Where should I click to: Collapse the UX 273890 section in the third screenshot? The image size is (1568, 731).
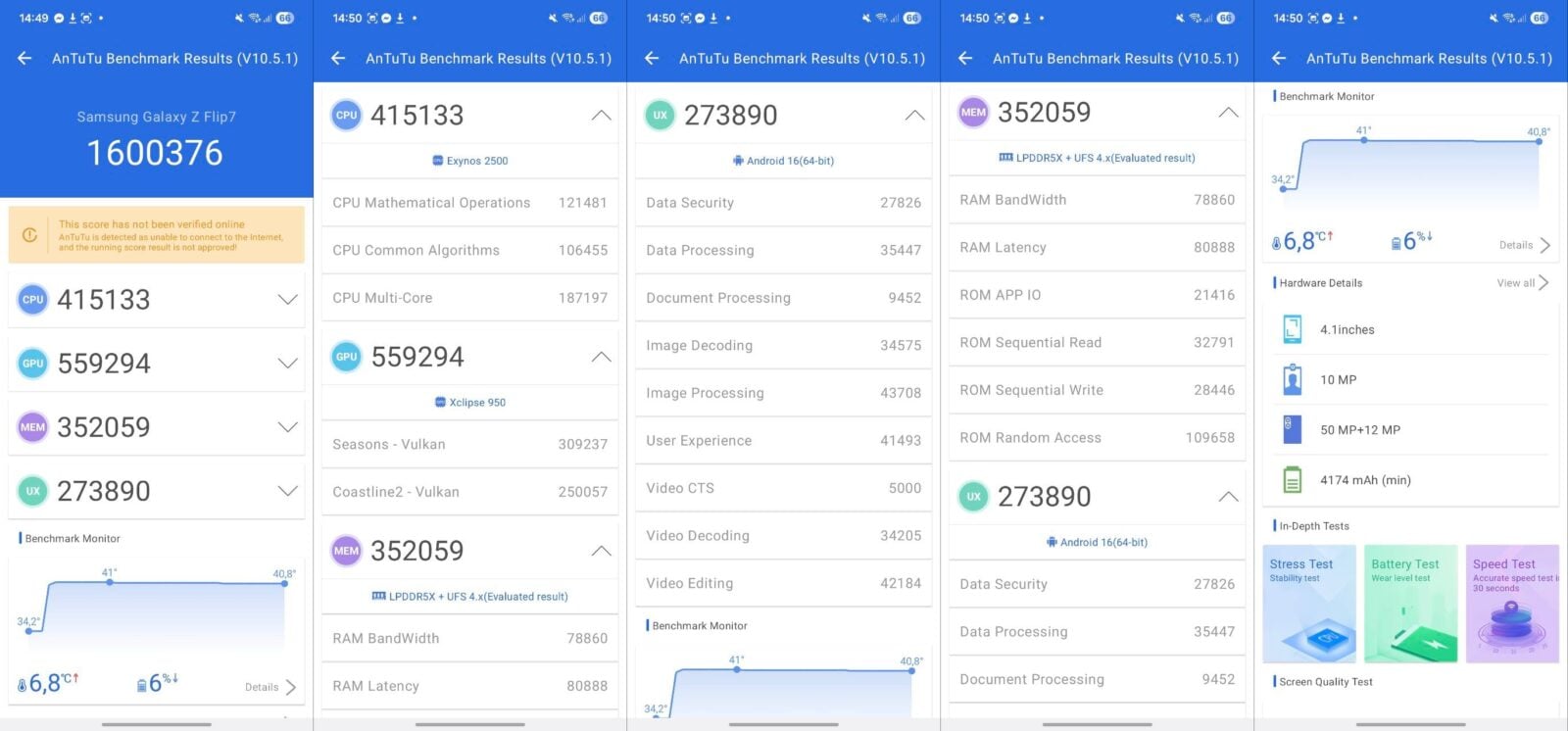[x=914, y=116]
